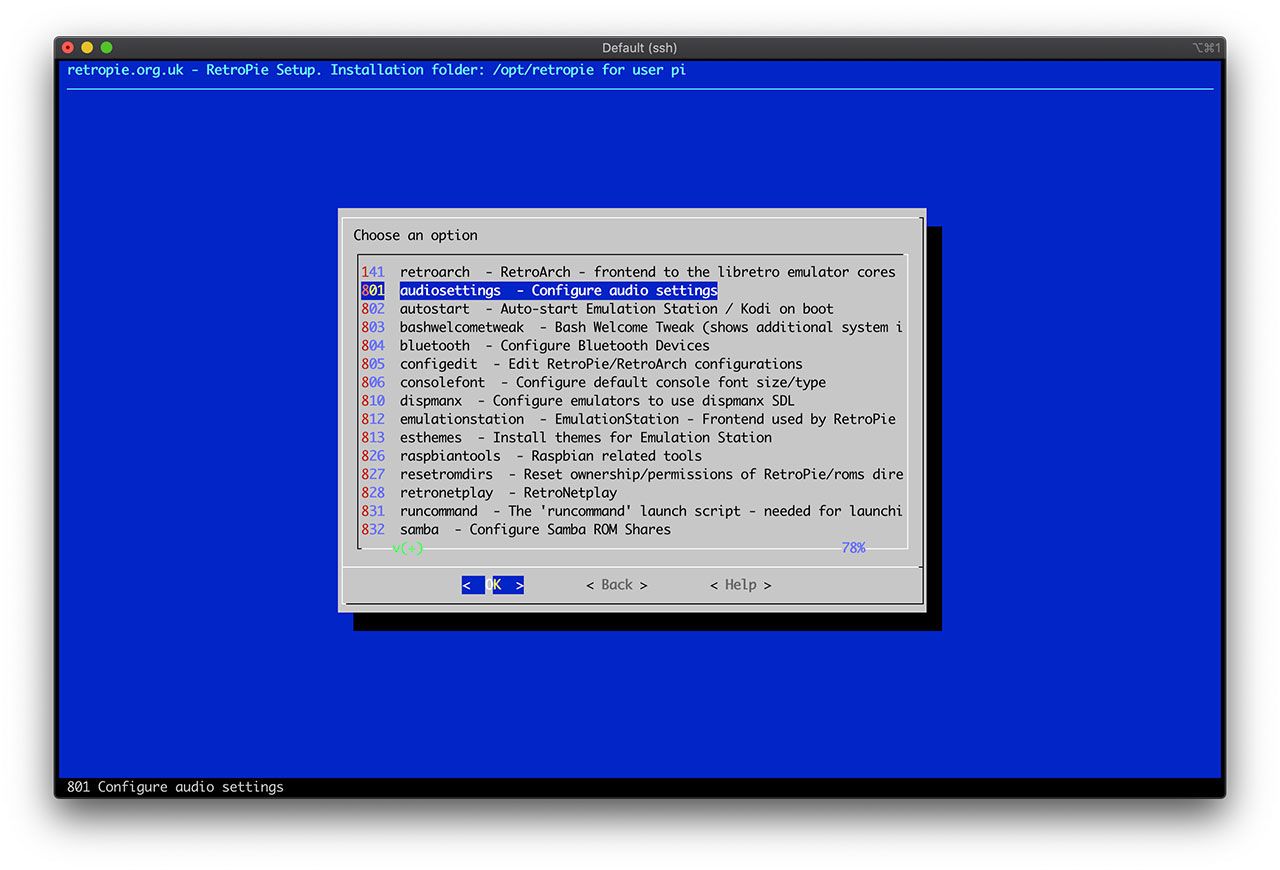1280x870 pixels.
Task: Click the Help button
Action: 740,585
